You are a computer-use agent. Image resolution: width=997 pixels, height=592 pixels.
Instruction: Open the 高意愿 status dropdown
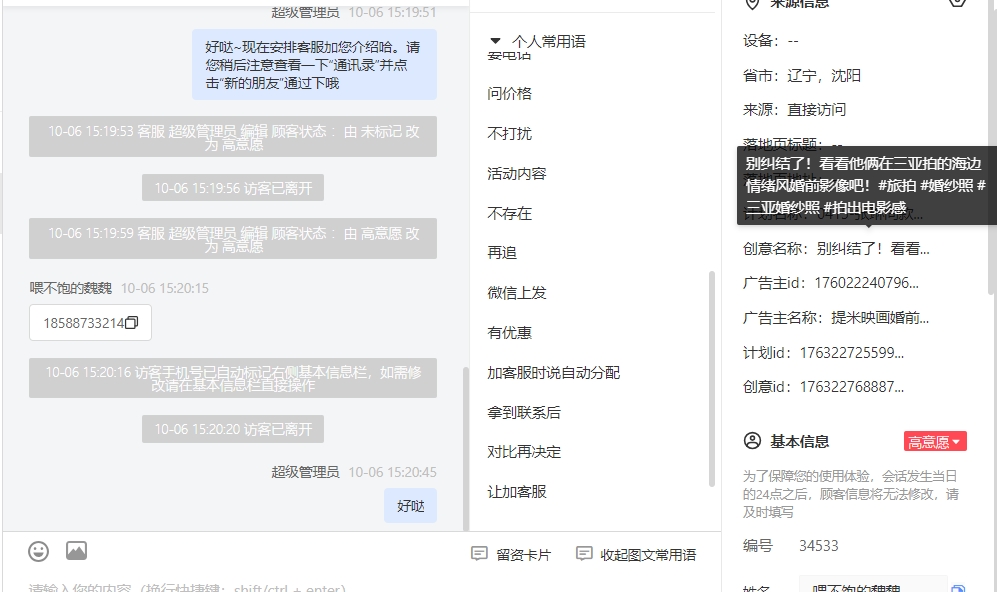[x=935, y=441]
